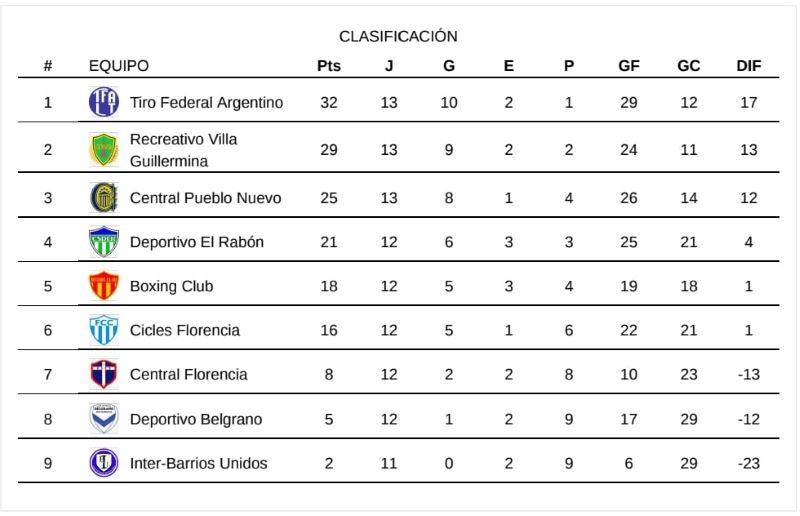
Task: Click the EQUIPO column header
Action: [119, 66]
